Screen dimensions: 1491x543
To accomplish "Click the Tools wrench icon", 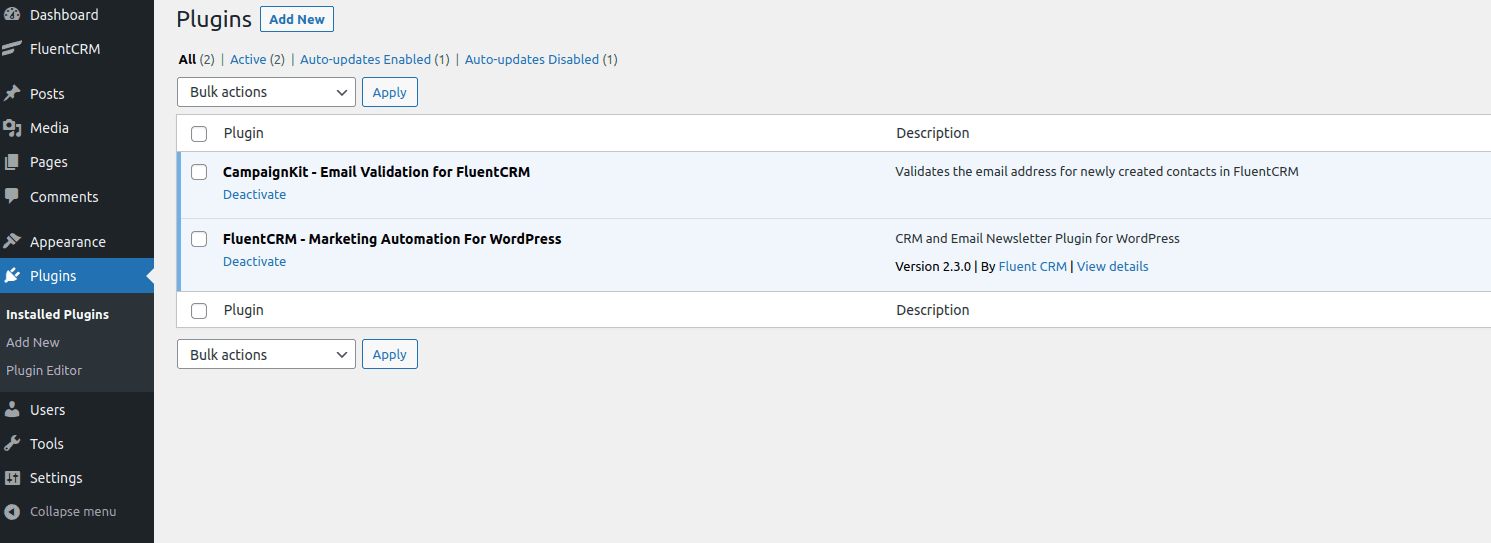I will pyautogui.click(x=12, y=444).
